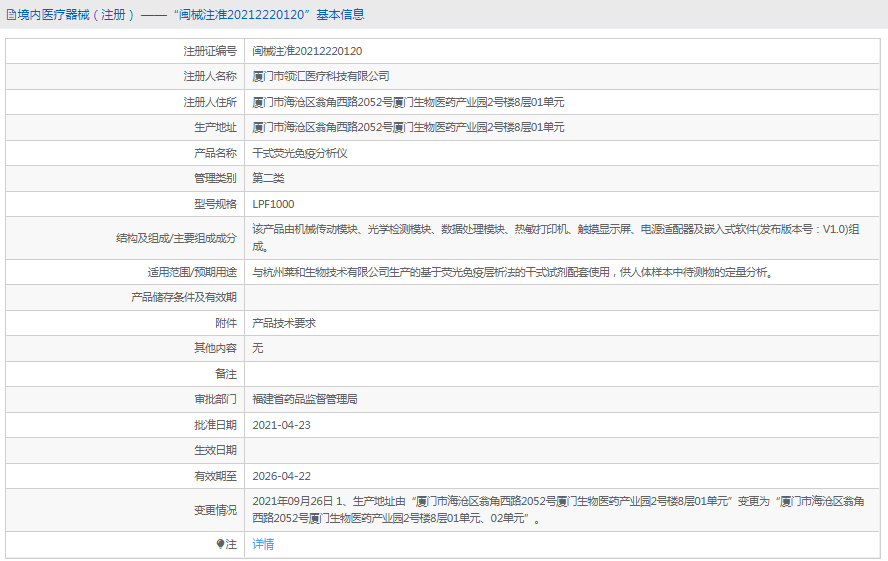The height and width of the screenshot is (561, 888).
Task: Click the header title 境内医疗器械（注册）基本信息
Action: click(x=190, y=15)
